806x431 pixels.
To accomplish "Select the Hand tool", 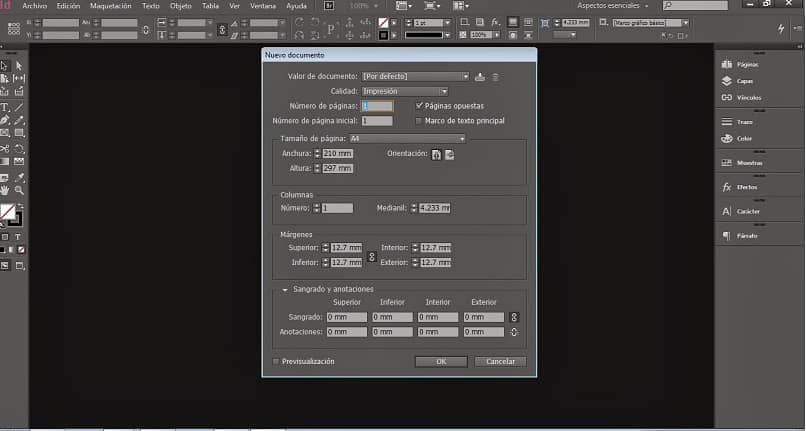I will 5,190.
